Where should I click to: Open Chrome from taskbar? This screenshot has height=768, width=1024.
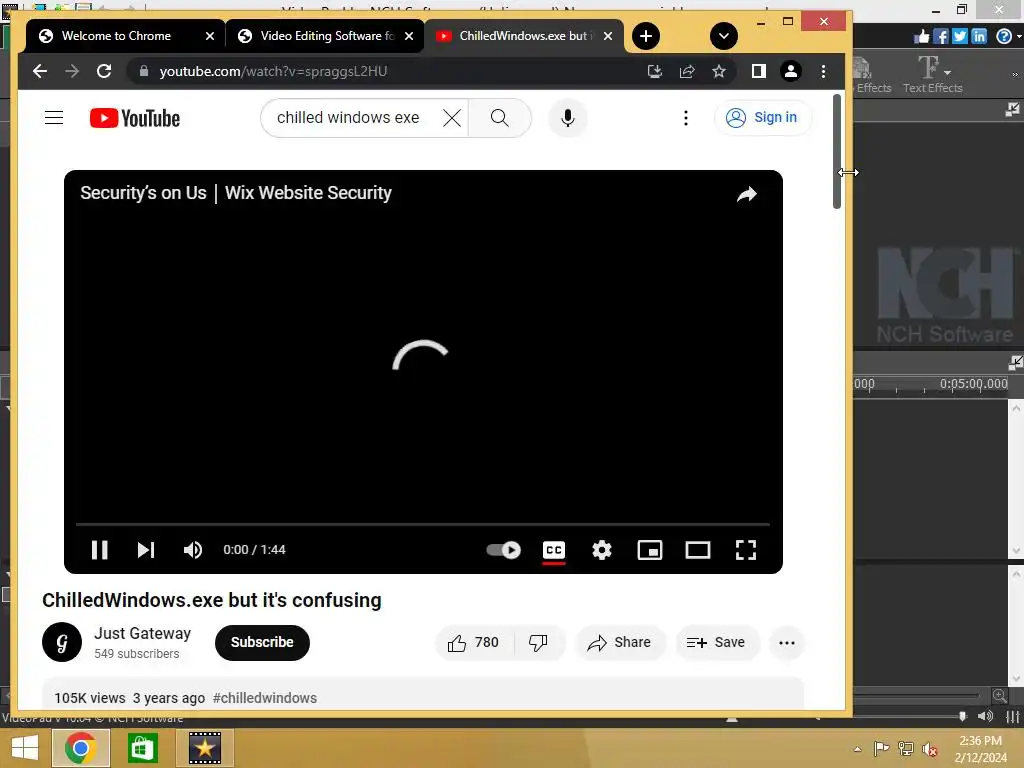pos(80,748)
